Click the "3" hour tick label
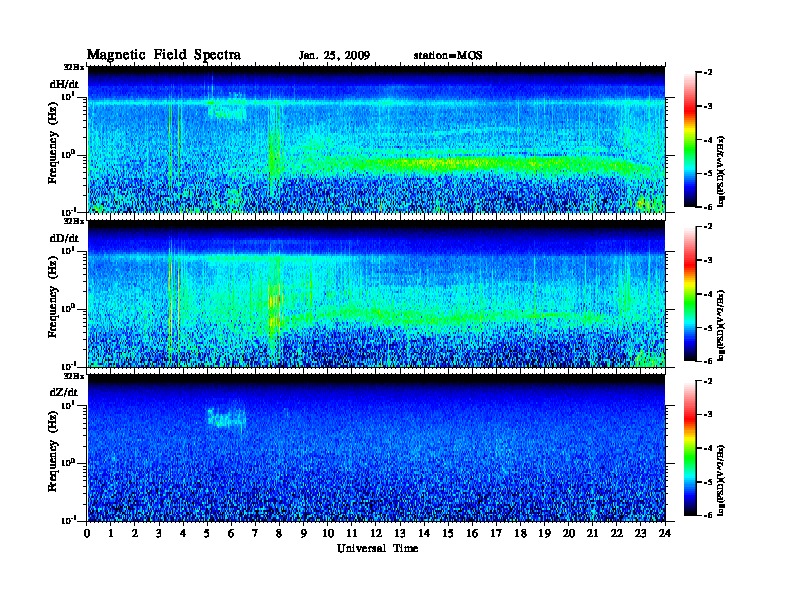This screenshot has width=792, height=612. [x=160, y=534]
